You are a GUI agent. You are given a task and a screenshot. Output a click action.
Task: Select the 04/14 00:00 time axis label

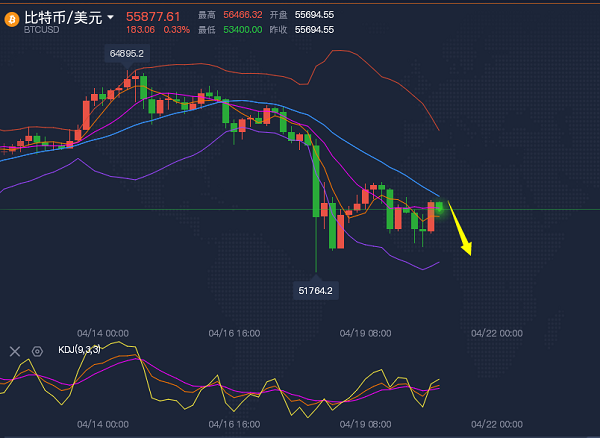103,332
